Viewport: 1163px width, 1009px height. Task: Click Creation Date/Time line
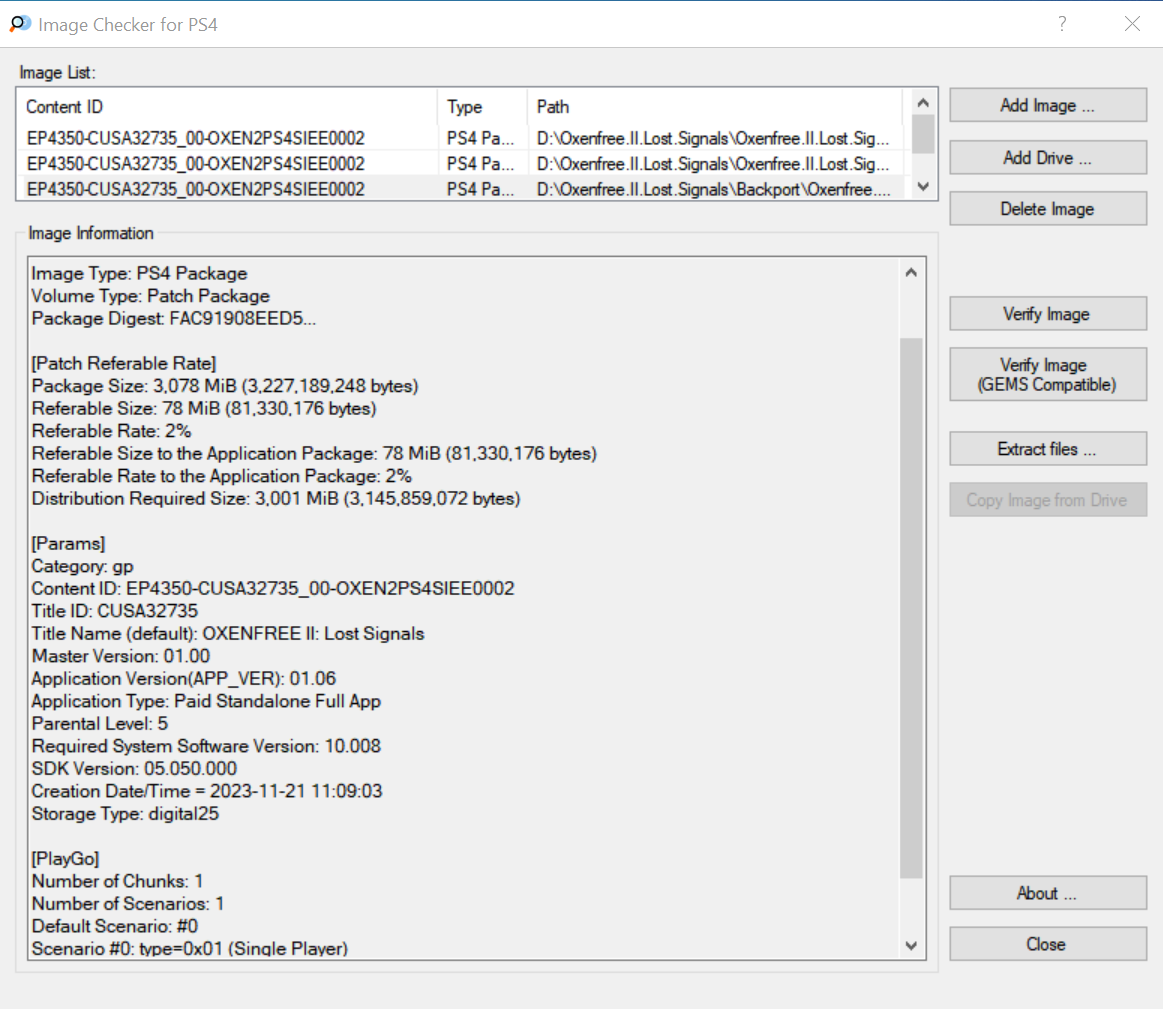(207, 791)
